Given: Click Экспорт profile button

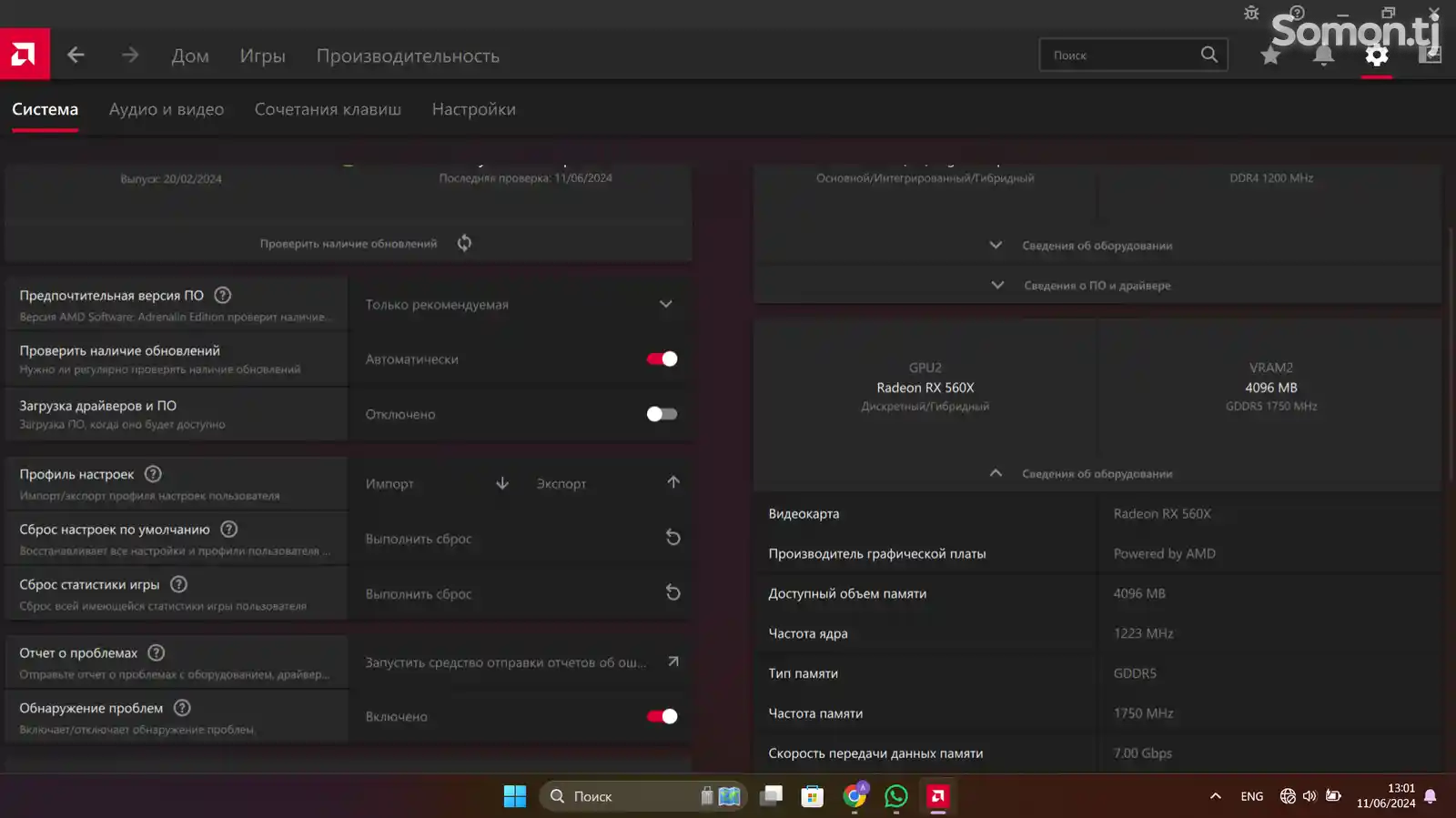Looking at the screenshot, I should (561, 484).
